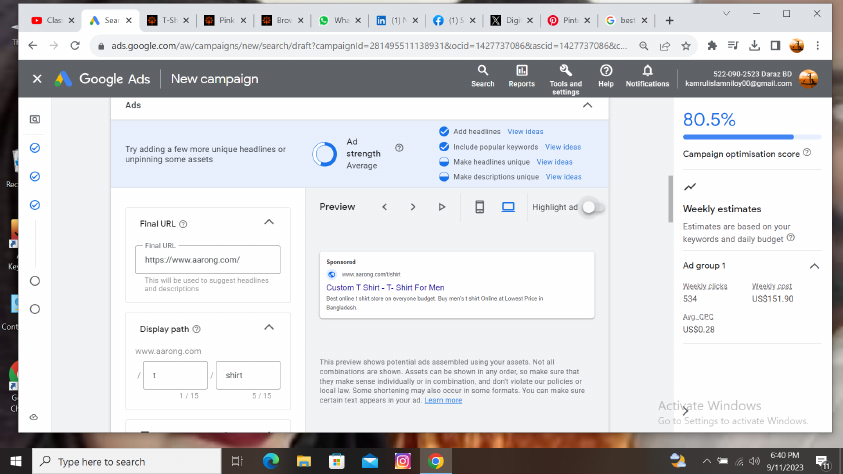Switch preview to mobile device
This screenshot has width=843, height=474.
coord(480,207)
